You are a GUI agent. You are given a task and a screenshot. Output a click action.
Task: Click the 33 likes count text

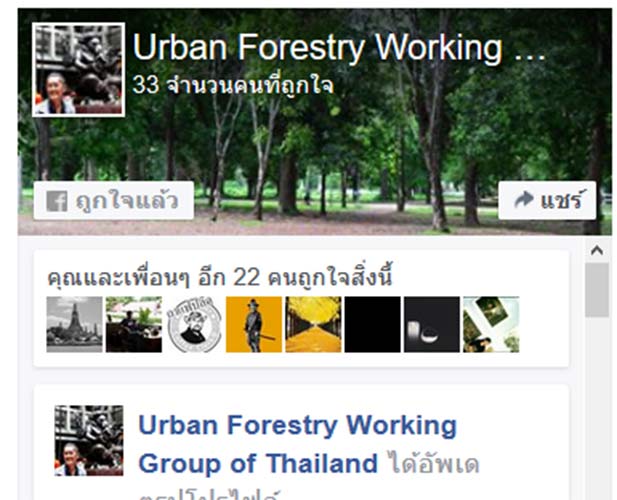pyautogui.click(x=233, y=85)
